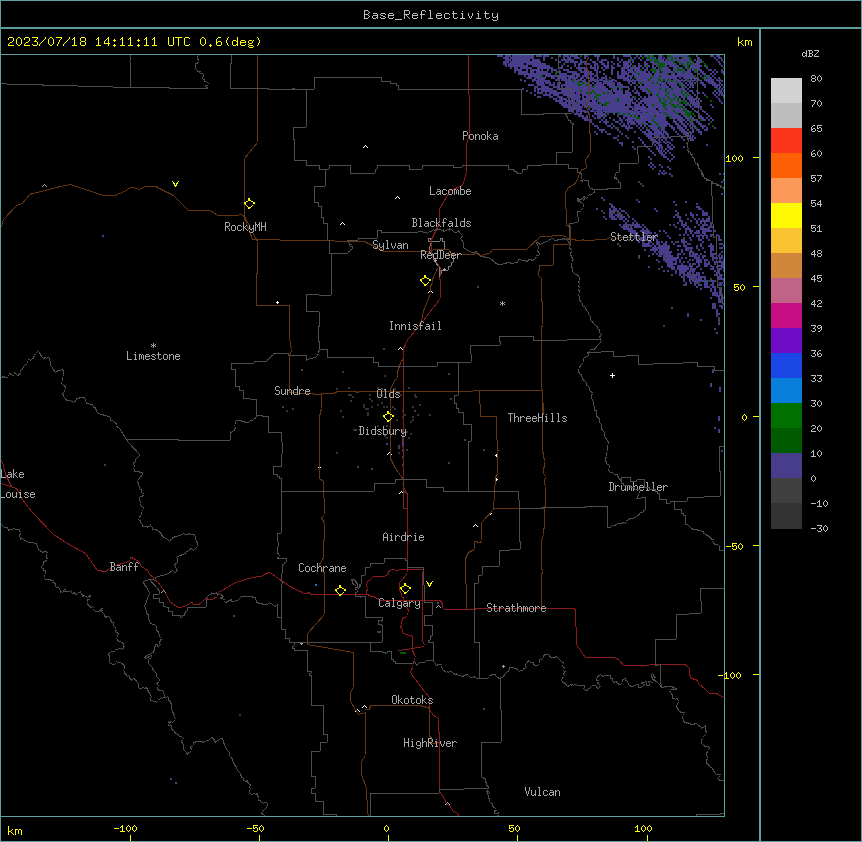Click the Vulcan label
The height and width of the screenshot is (842, 862).
(542, 792)
